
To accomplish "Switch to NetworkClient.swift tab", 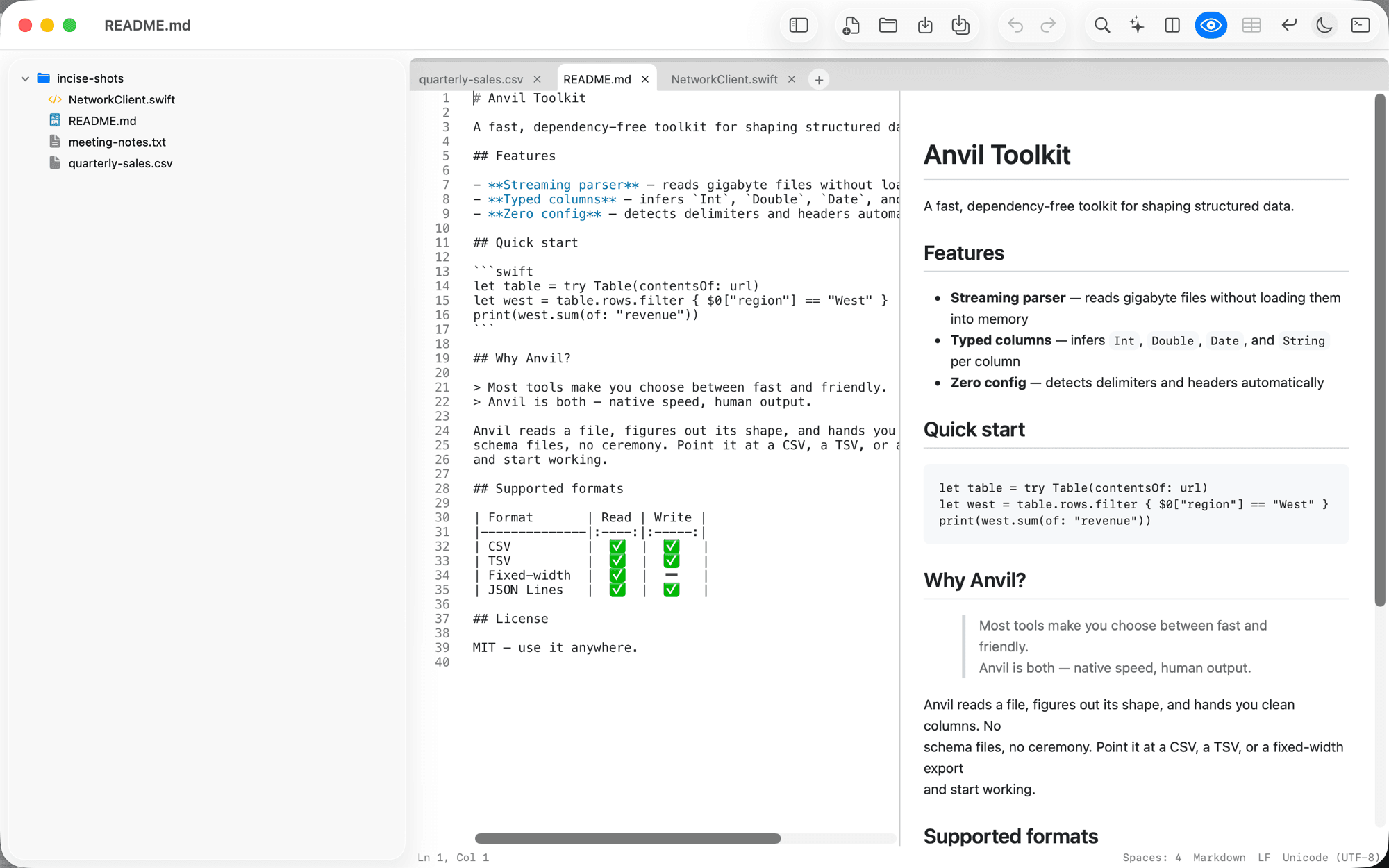I will point(724,80).
